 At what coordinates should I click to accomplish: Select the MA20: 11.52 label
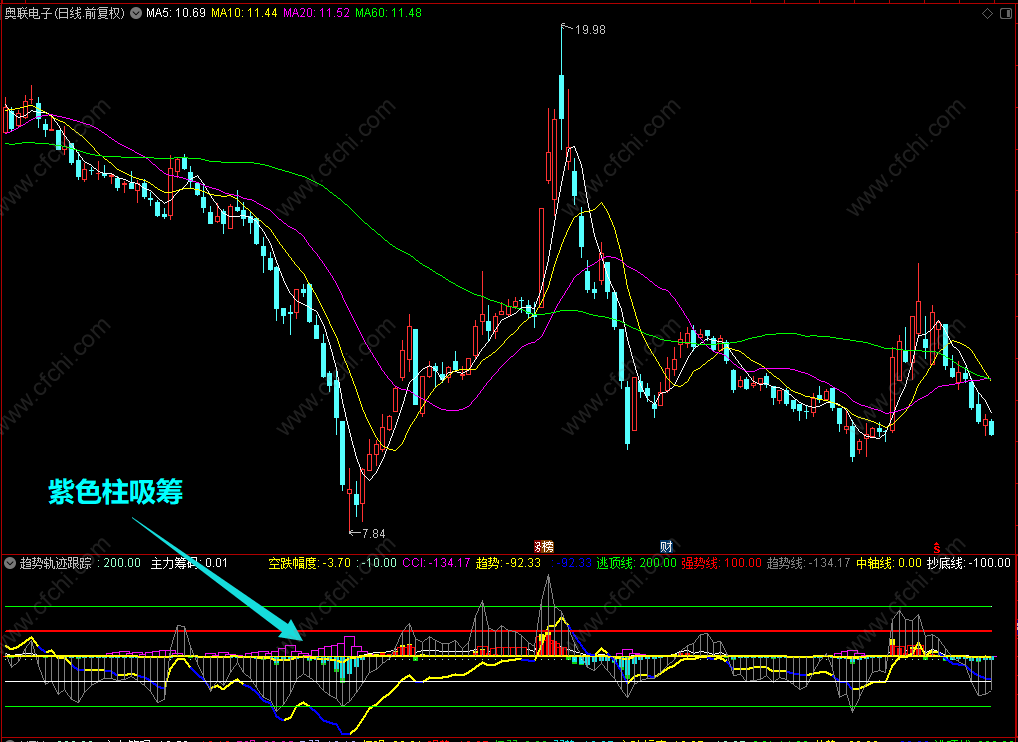pos(317,13)
